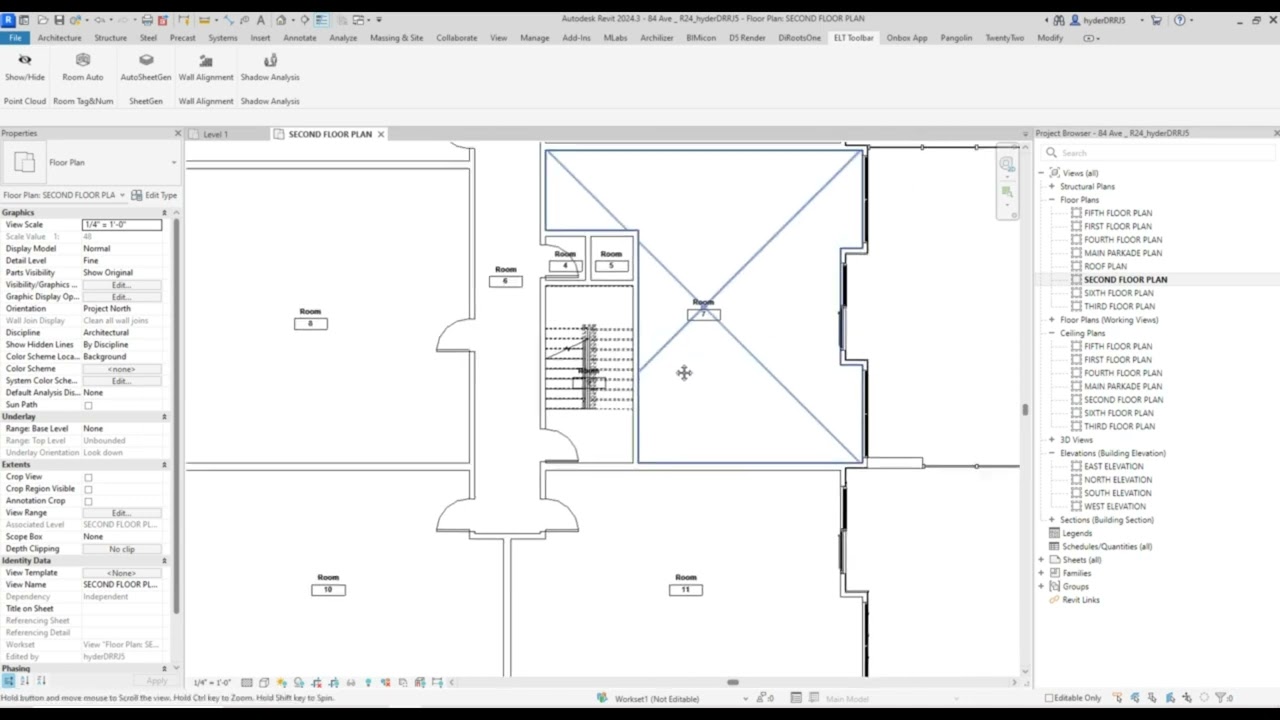
Task: Open the Annotate ribbon tab
Action: coord(299,38)
